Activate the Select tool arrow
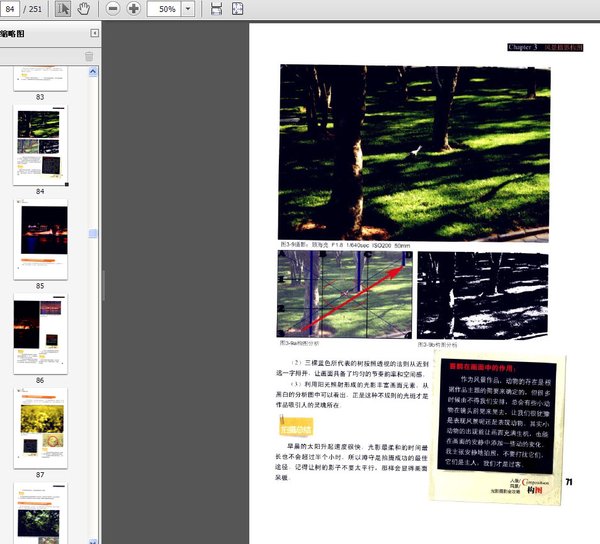 (x=62, y=9)
